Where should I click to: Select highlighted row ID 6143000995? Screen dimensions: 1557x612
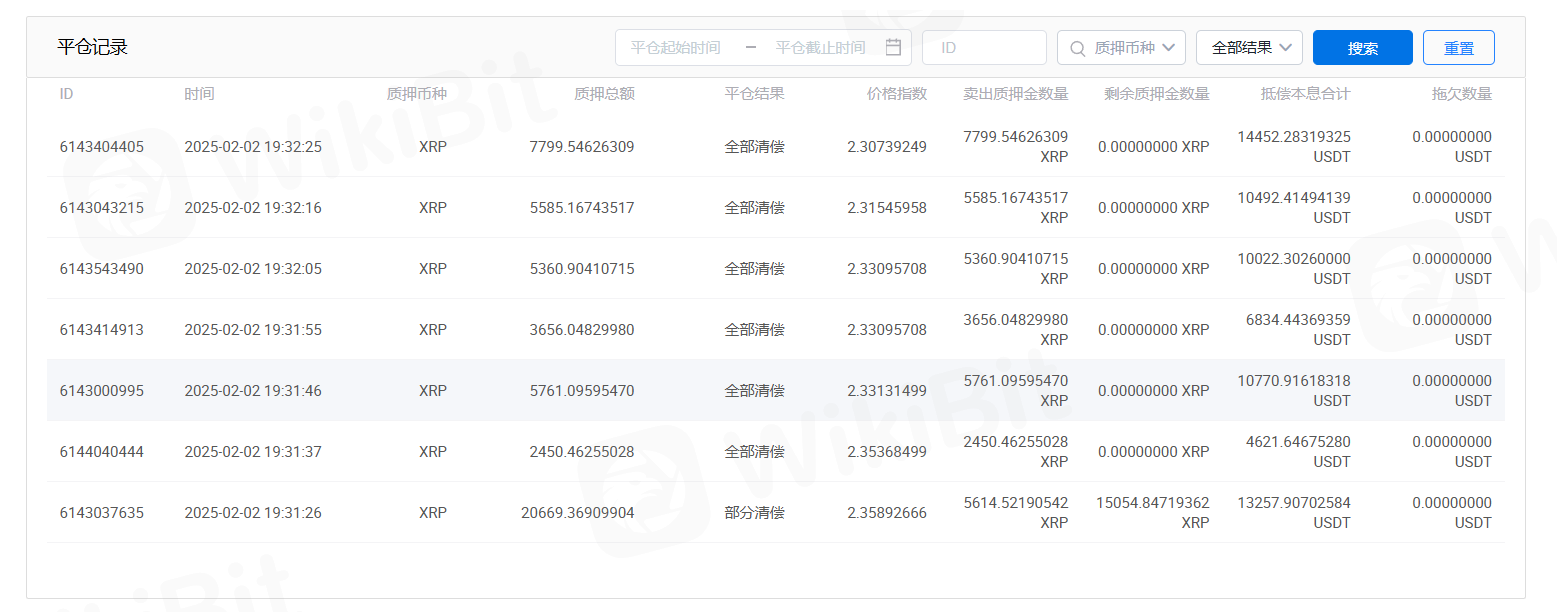tap(102, 391)
